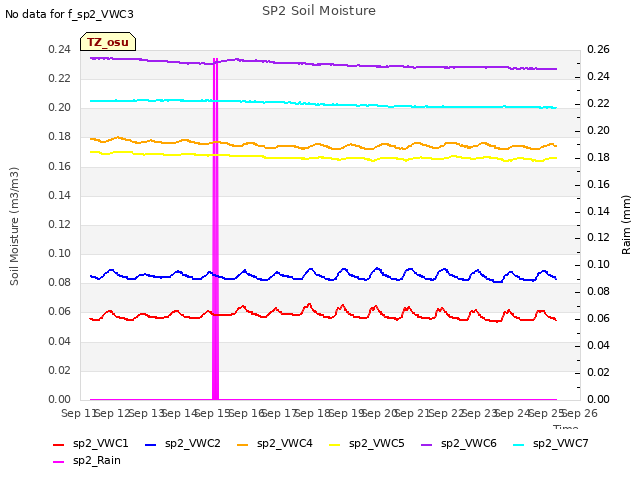Click the chart title SP2 Soil Moisture
Viewport: 640px width, 480px height.
click(319, 11)
